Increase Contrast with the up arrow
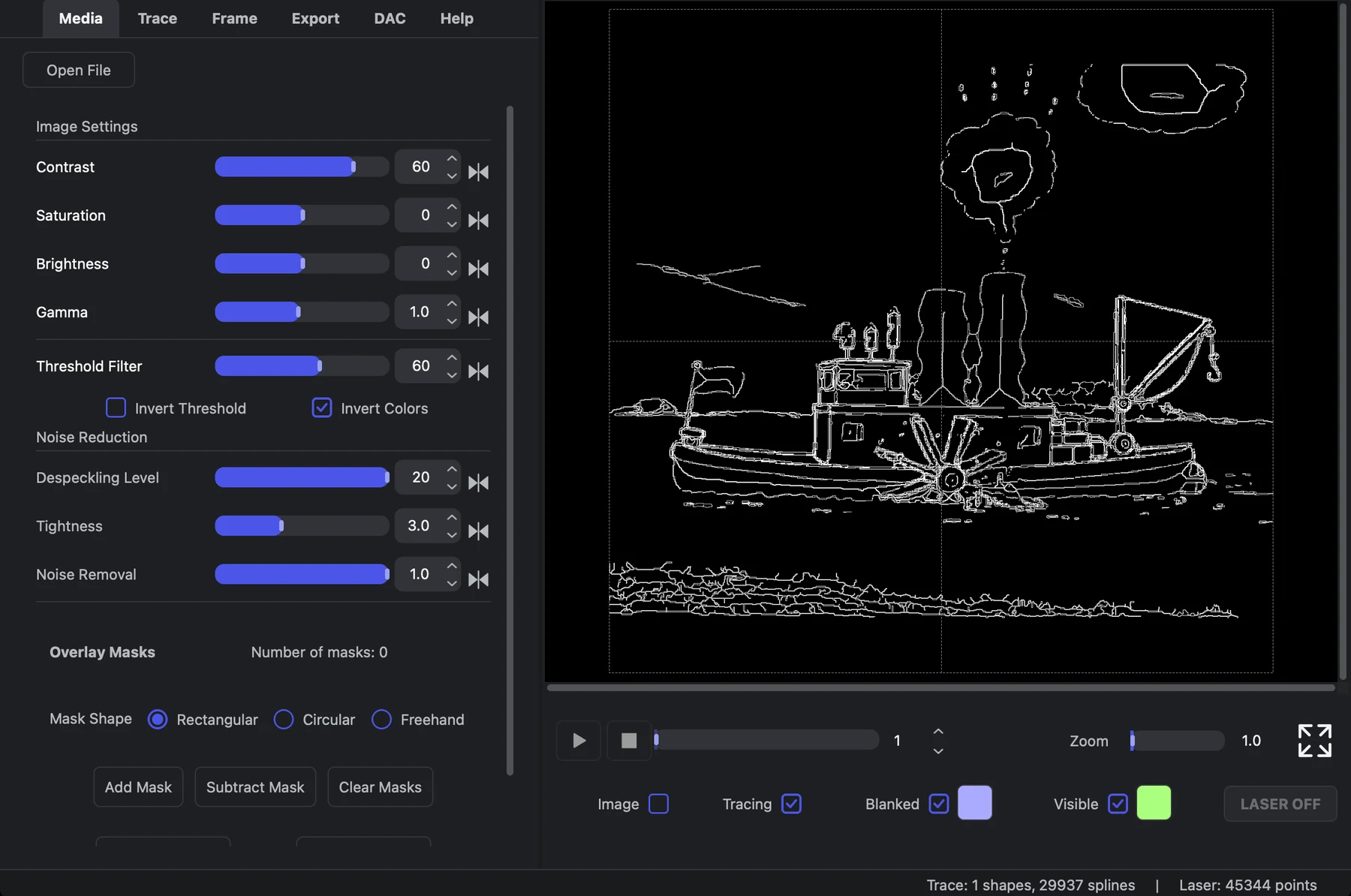The height and width of the screenshot is (896, 1351). pyautogui.click(x=452, y=158)
